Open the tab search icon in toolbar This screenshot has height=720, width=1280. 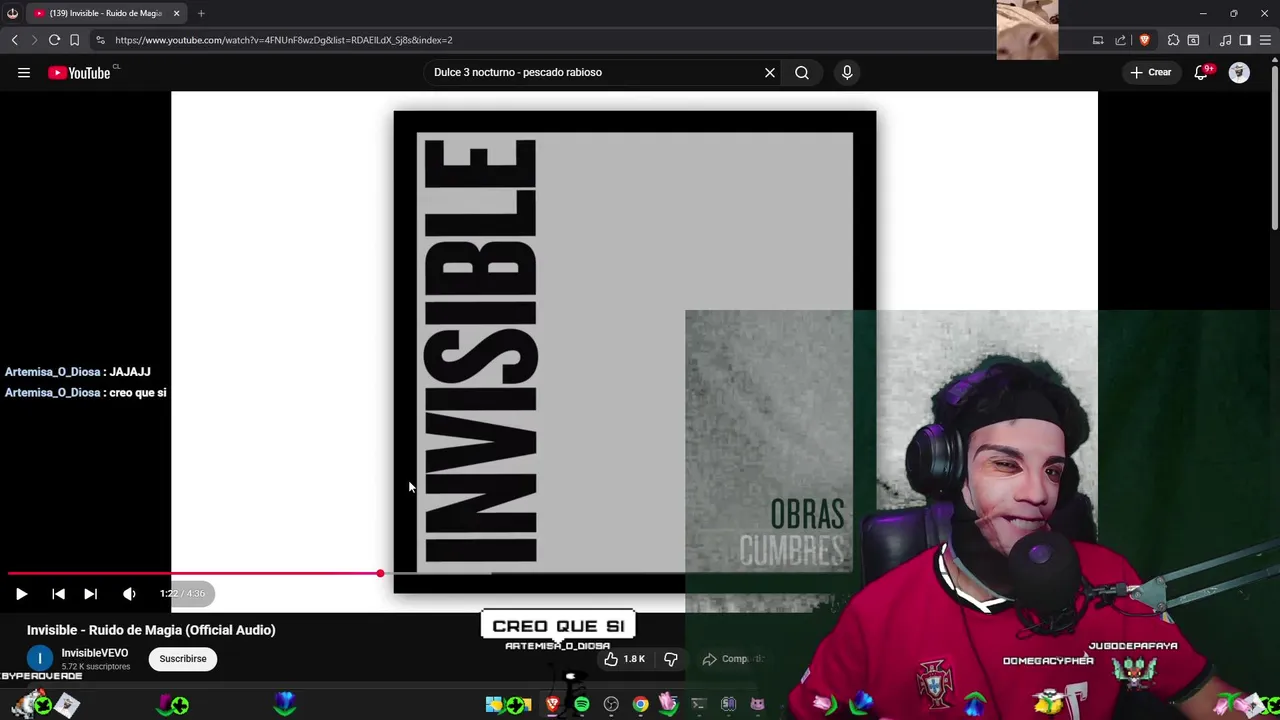[x=1193, y=40]
